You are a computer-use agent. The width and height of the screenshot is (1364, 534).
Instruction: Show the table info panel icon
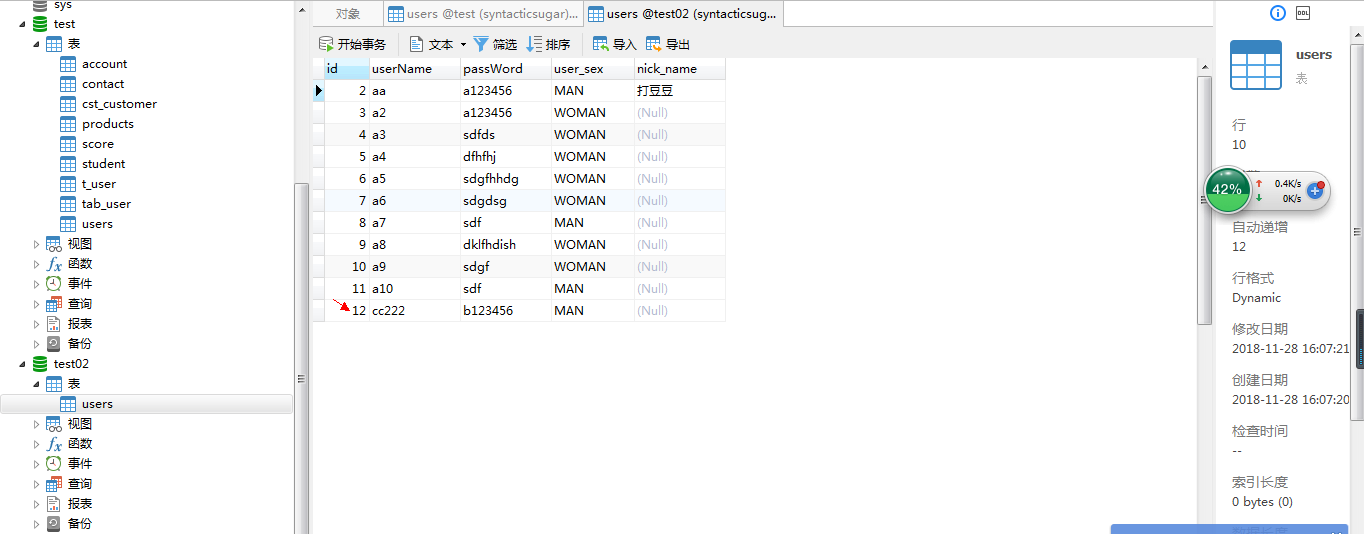(1277, 13)
